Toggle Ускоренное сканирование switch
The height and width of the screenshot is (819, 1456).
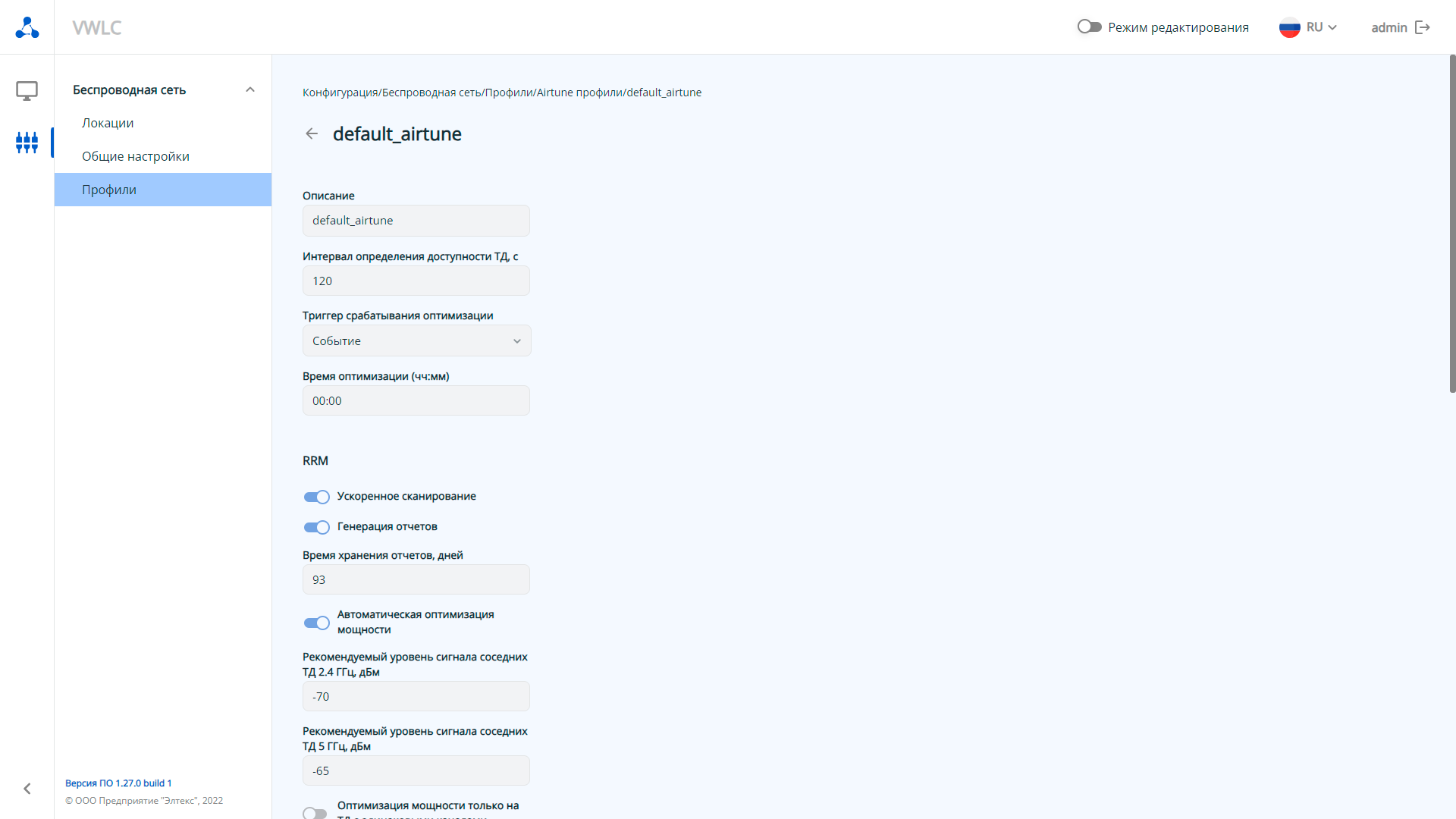[316, 497]
